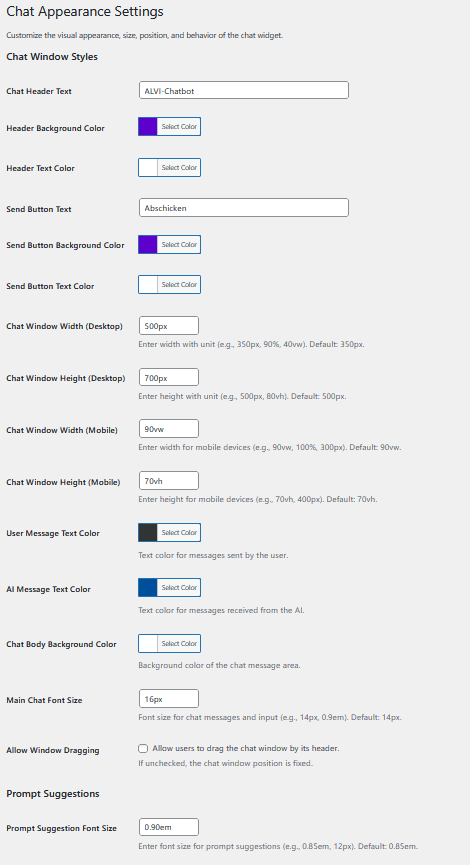
Task: Select the Chat Window Height (Desktop) field
Action: click(x=169, y=377)
